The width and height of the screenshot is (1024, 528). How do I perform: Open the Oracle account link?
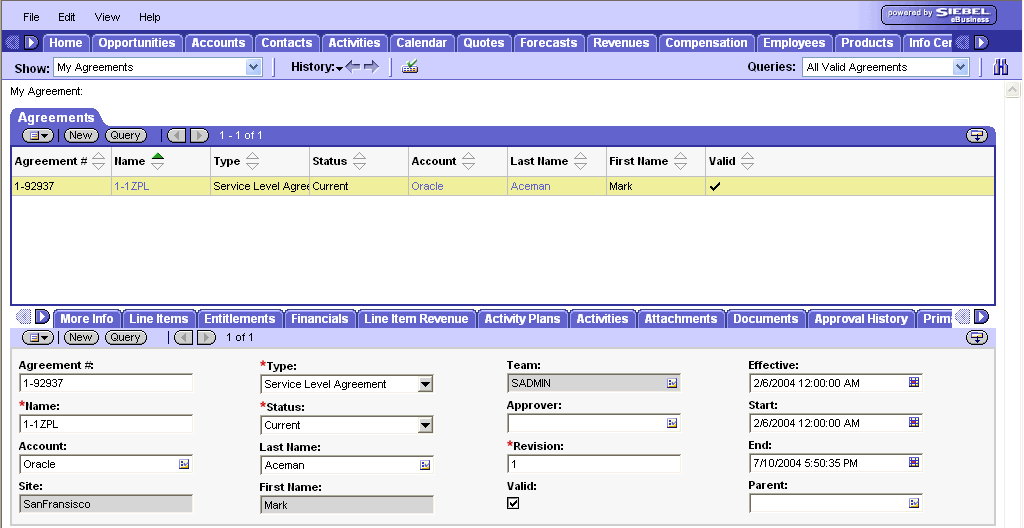tap(427, 186)
